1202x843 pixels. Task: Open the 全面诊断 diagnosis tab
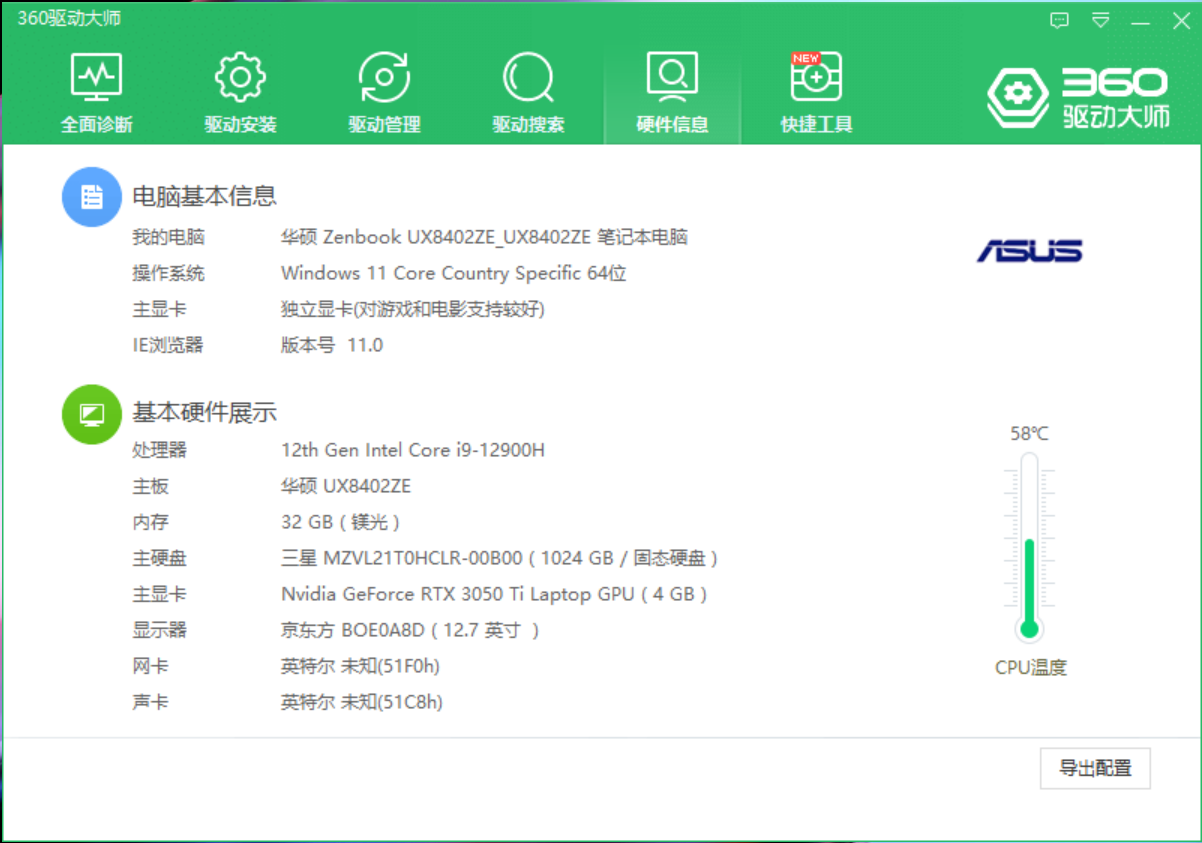97,93
